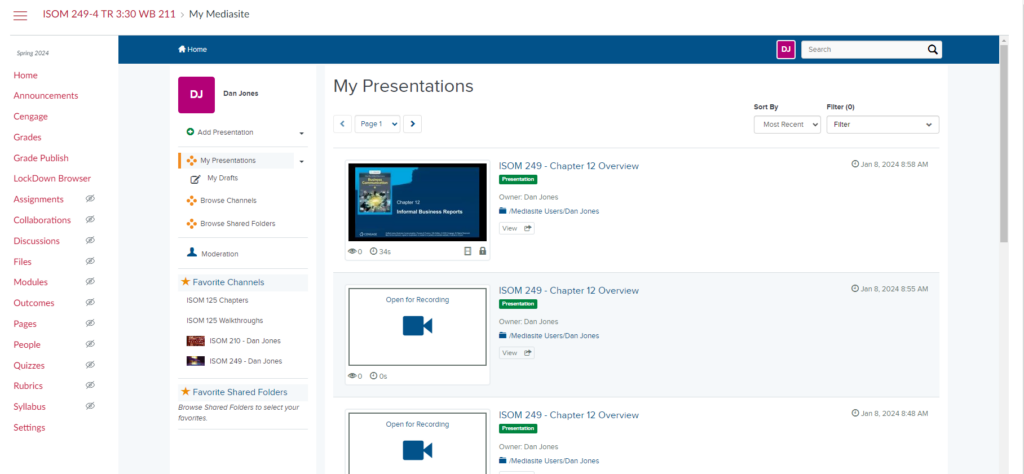This screenshot has height=474, width=1024.
Task: Toggle visibility eye next to Assignments
Action: click(91, 199)
